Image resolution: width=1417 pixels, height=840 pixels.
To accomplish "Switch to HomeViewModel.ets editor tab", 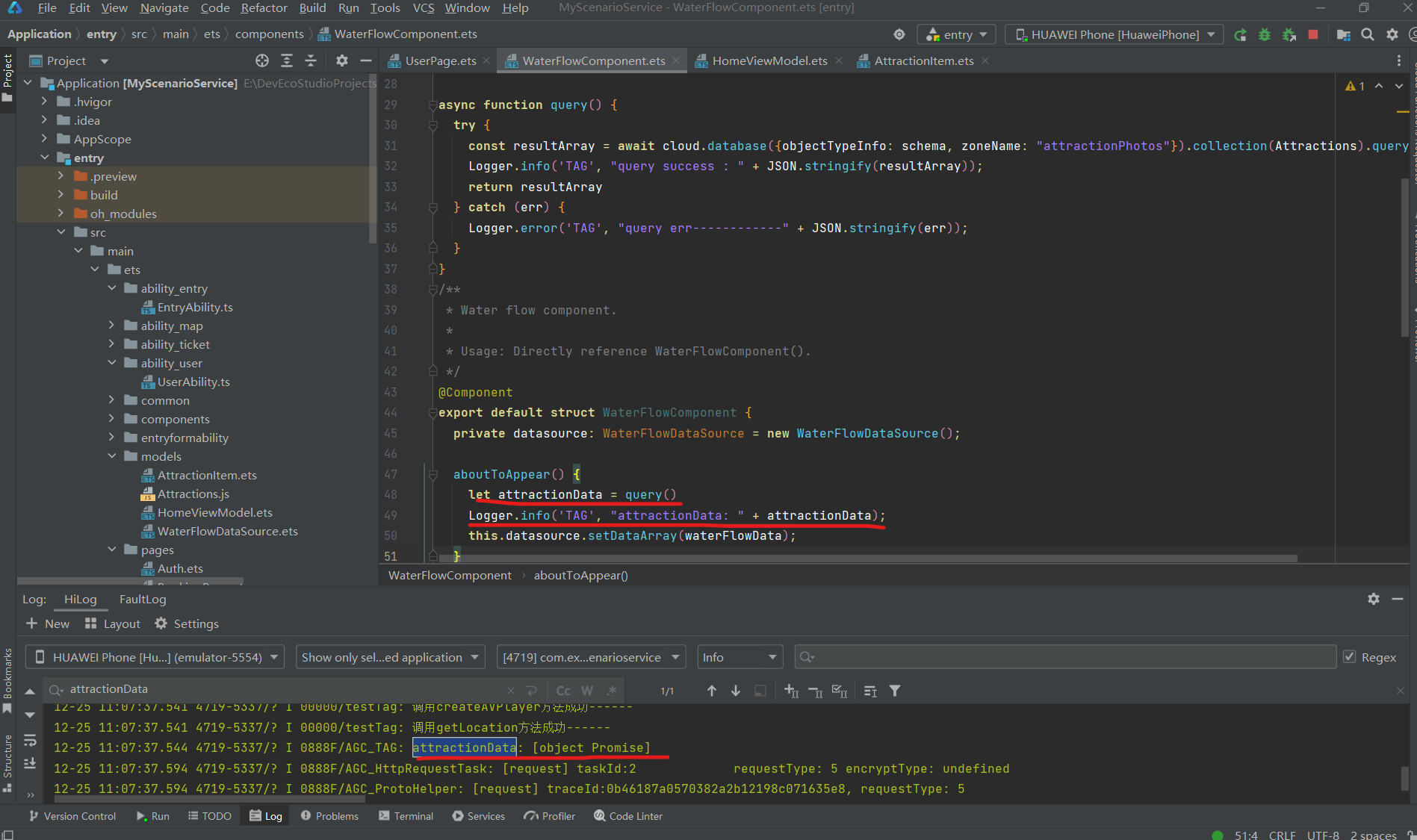I will pyautogui.click(x=769, y=60).
